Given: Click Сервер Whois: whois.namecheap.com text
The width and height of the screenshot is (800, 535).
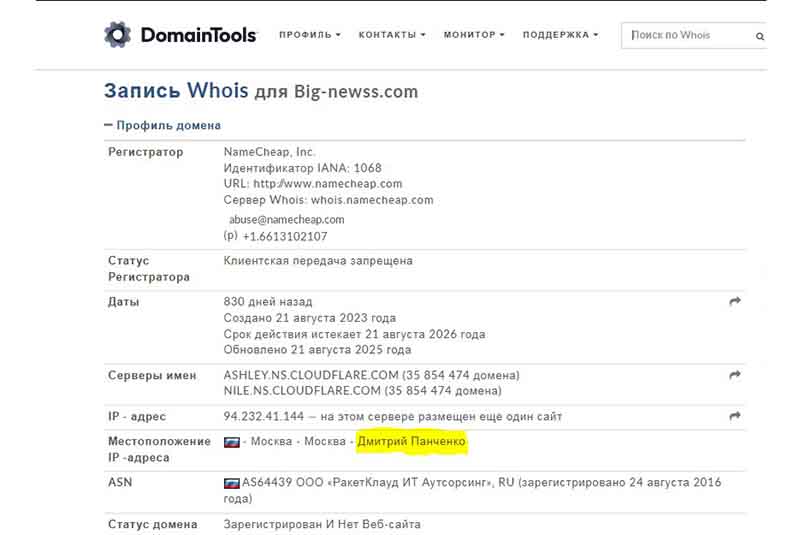Looking at the screenshot, I should pos(328,200).
